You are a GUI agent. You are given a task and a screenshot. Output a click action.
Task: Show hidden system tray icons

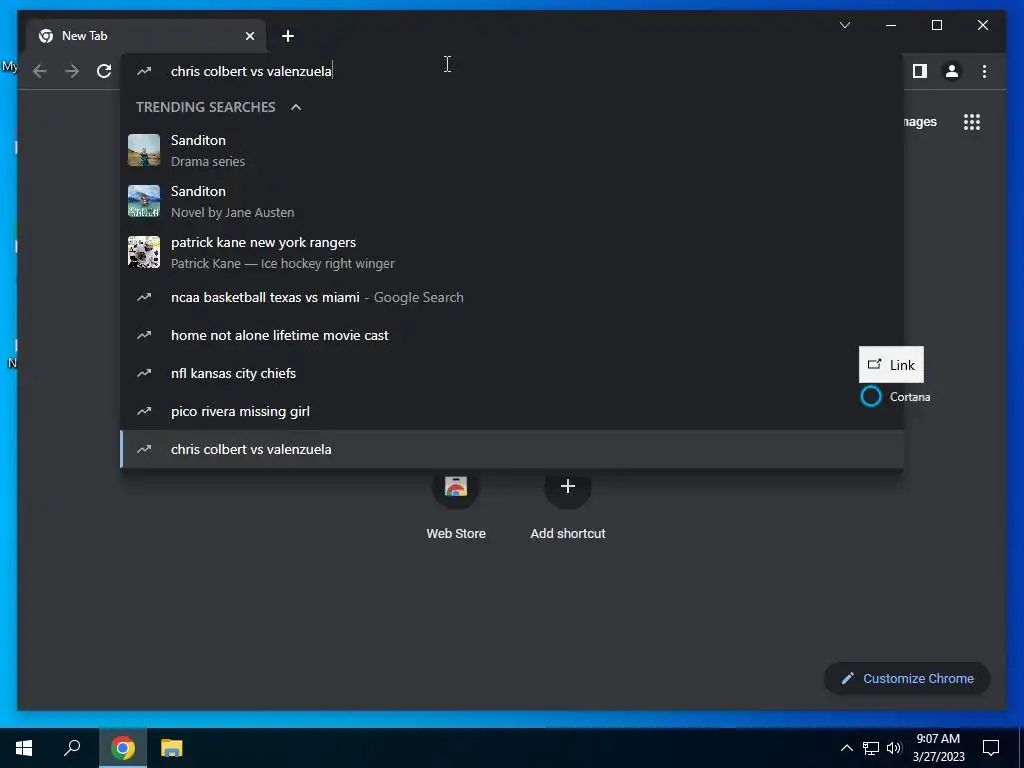click(846, 748)
